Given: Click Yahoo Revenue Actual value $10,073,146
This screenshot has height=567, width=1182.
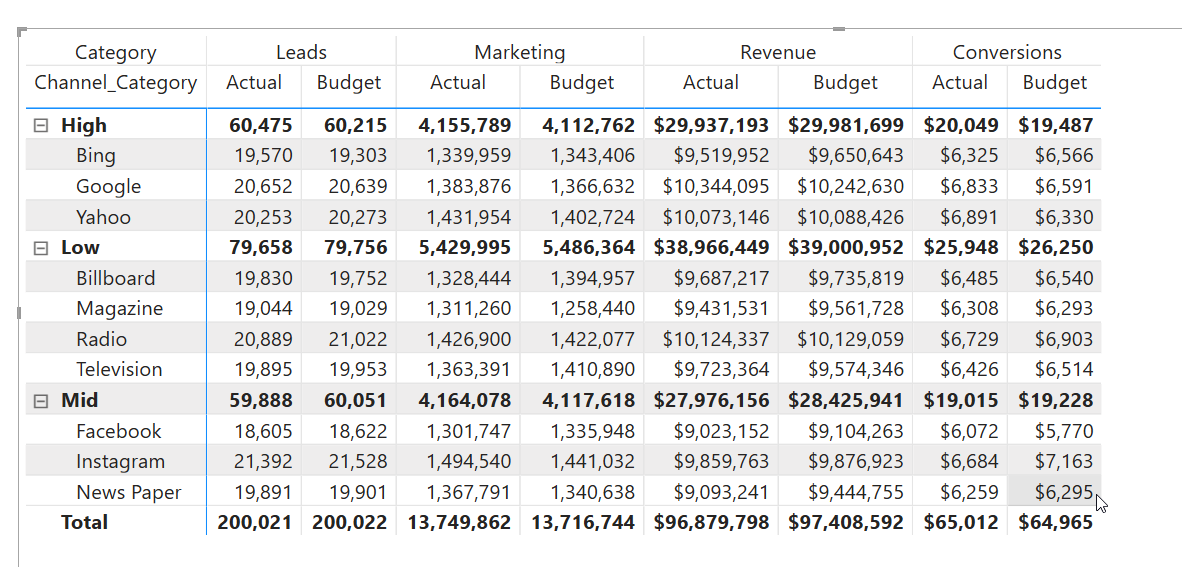Looking at the screenshot, I should pos(716,217).
